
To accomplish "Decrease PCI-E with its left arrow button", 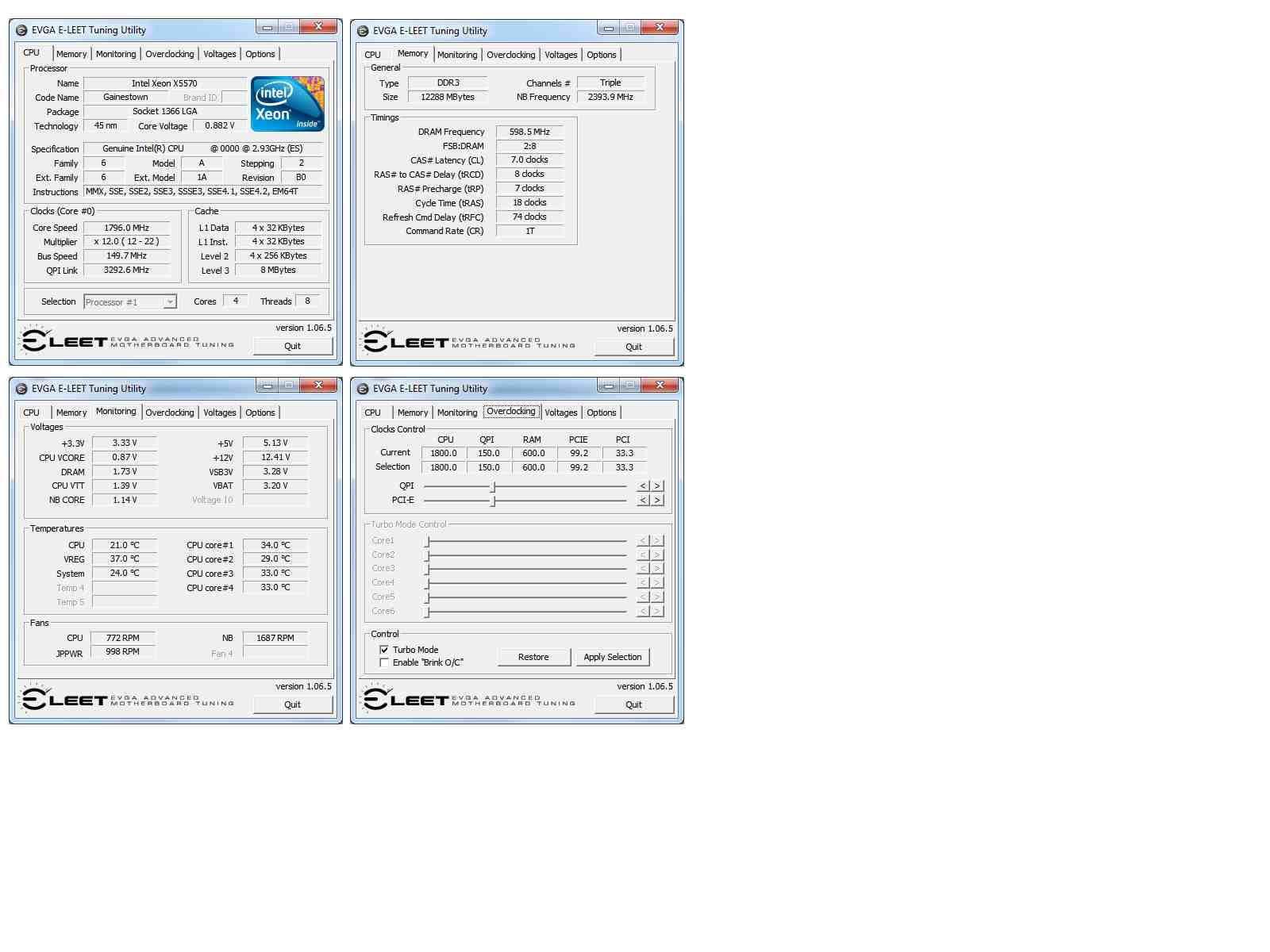I will pos(644,501).
